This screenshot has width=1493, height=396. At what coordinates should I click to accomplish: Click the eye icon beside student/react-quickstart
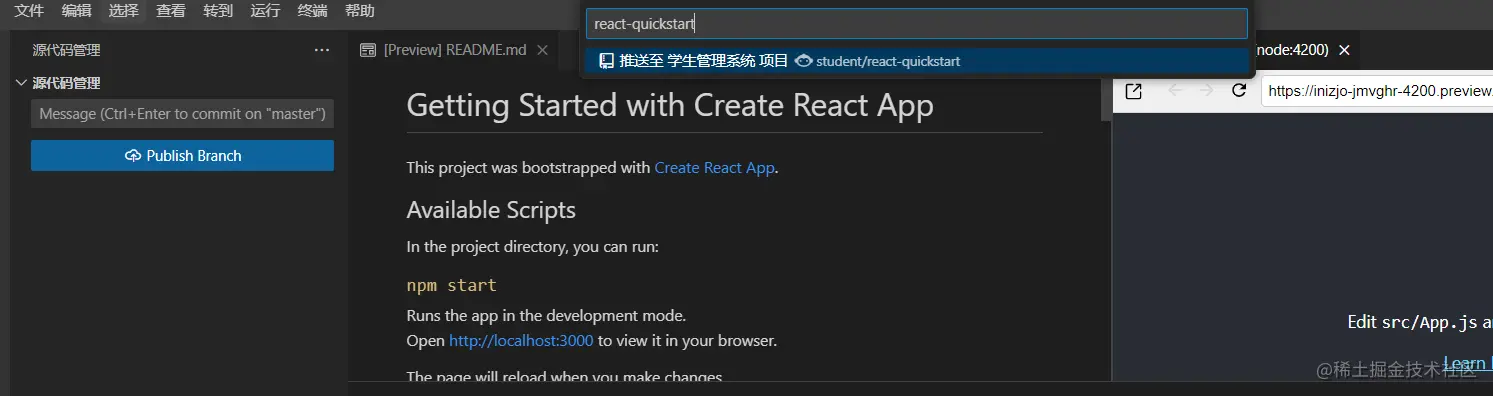[x=803, y=61]
